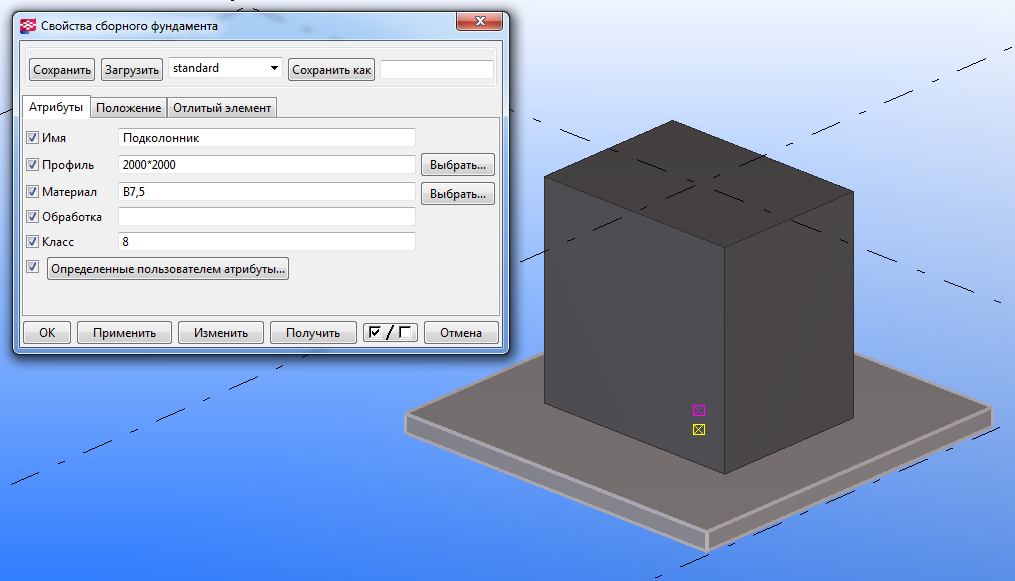This screenshot has width=1015, height=581.
Task: Open Определенные пользователем атрибуты
Action: point(168,269)
